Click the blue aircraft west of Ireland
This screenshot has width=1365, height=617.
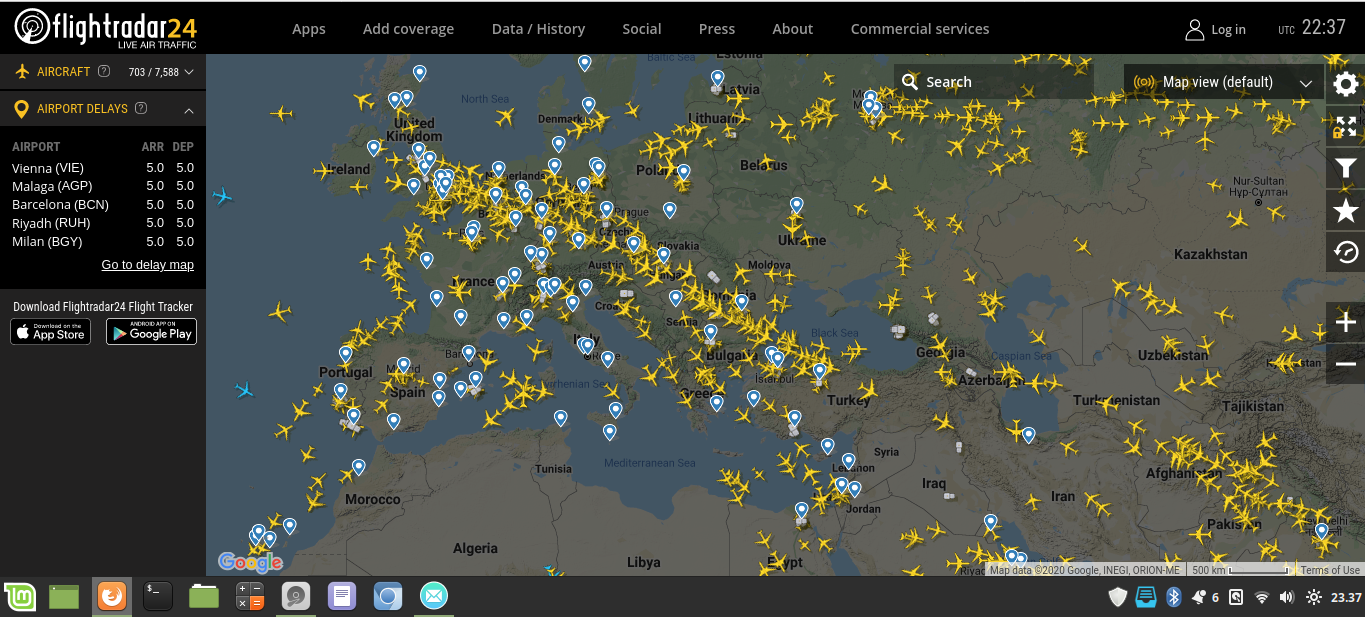click(x=222, y=196)
